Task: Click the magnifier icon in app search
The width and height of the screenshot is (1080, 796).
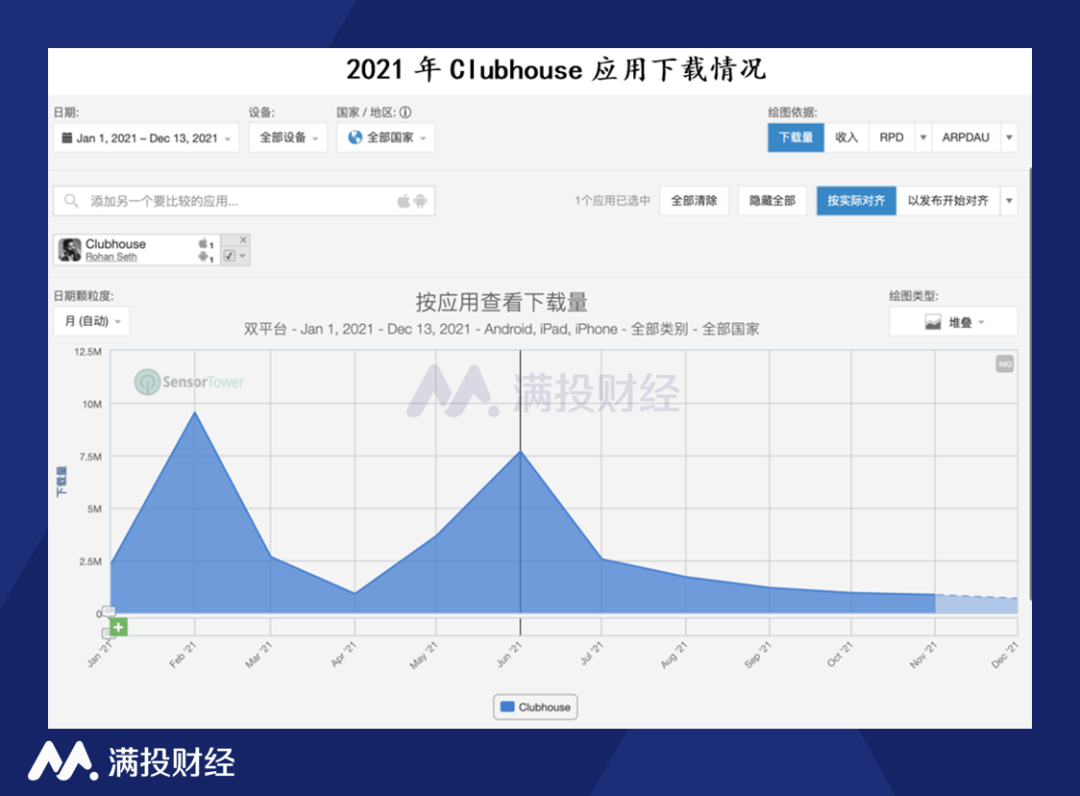Action: point(71,201)
